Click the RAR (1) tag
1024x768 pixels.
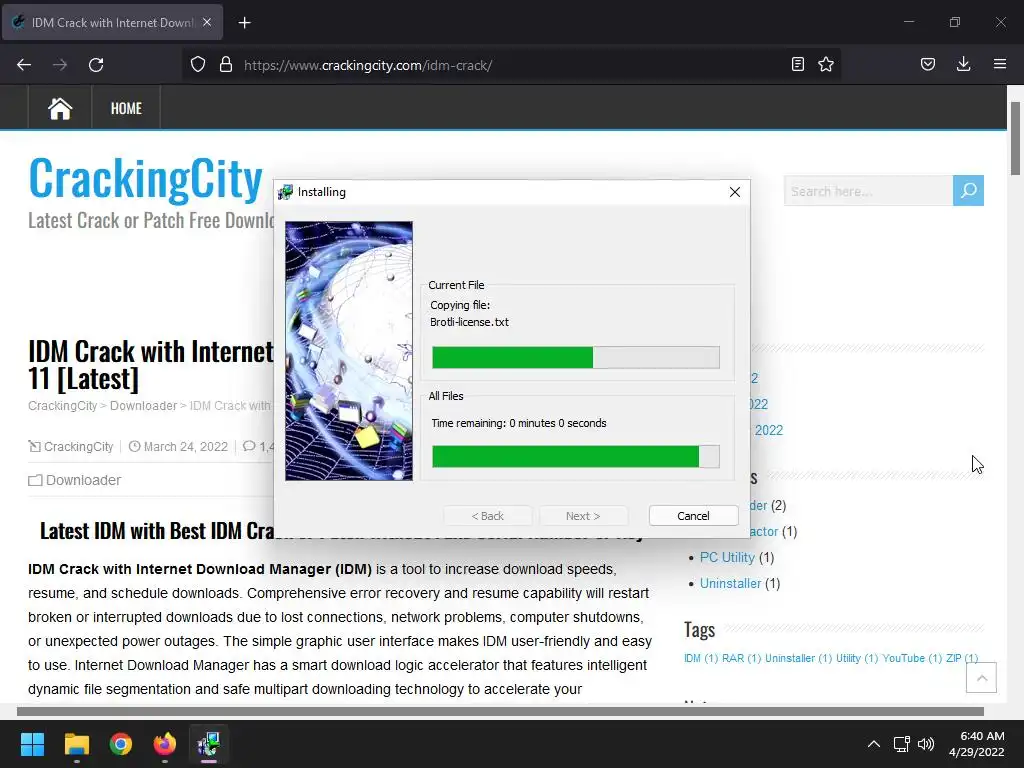click(741, 658)
